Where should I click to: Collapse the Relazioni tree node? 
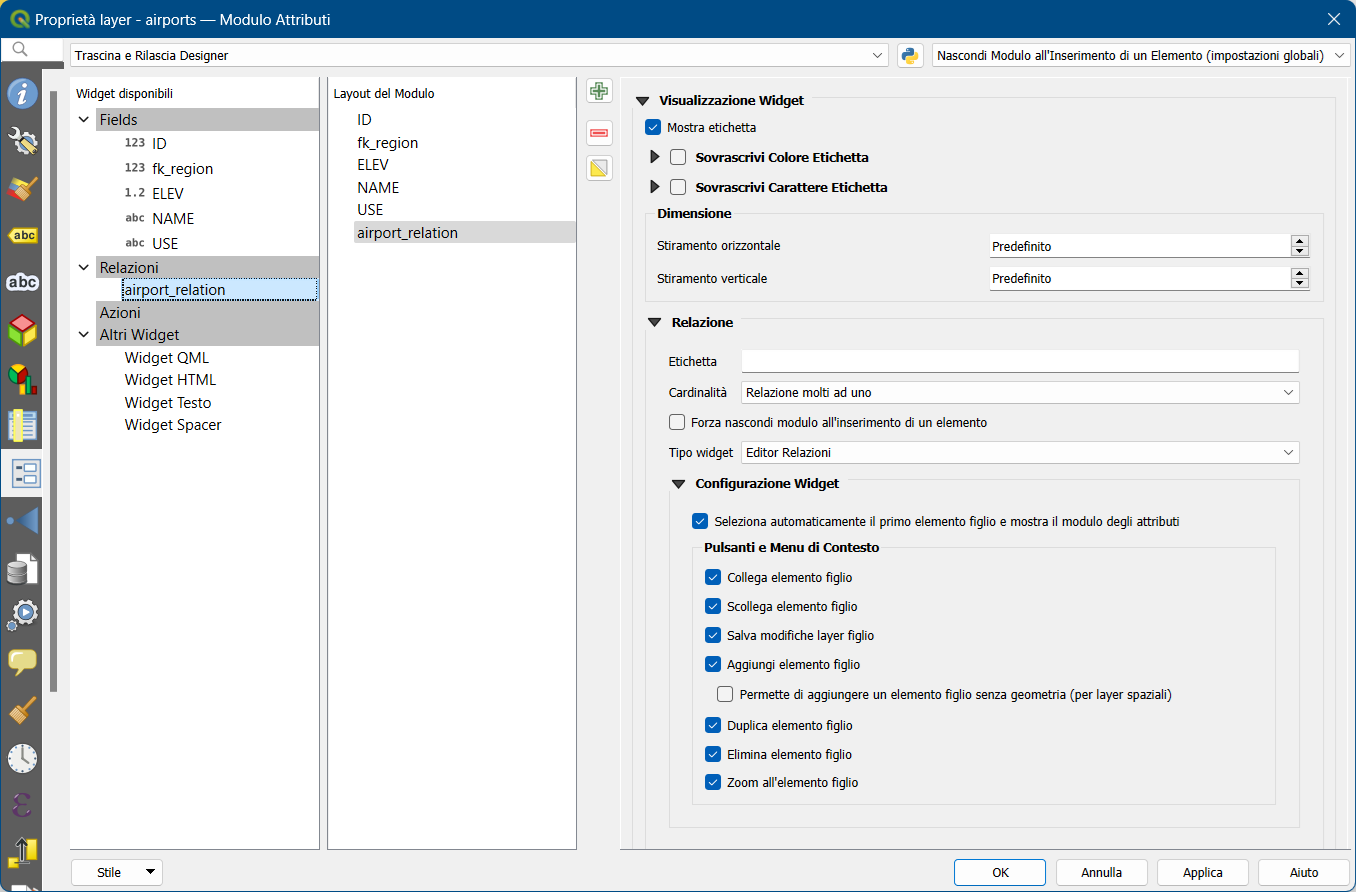pos(84,268)
